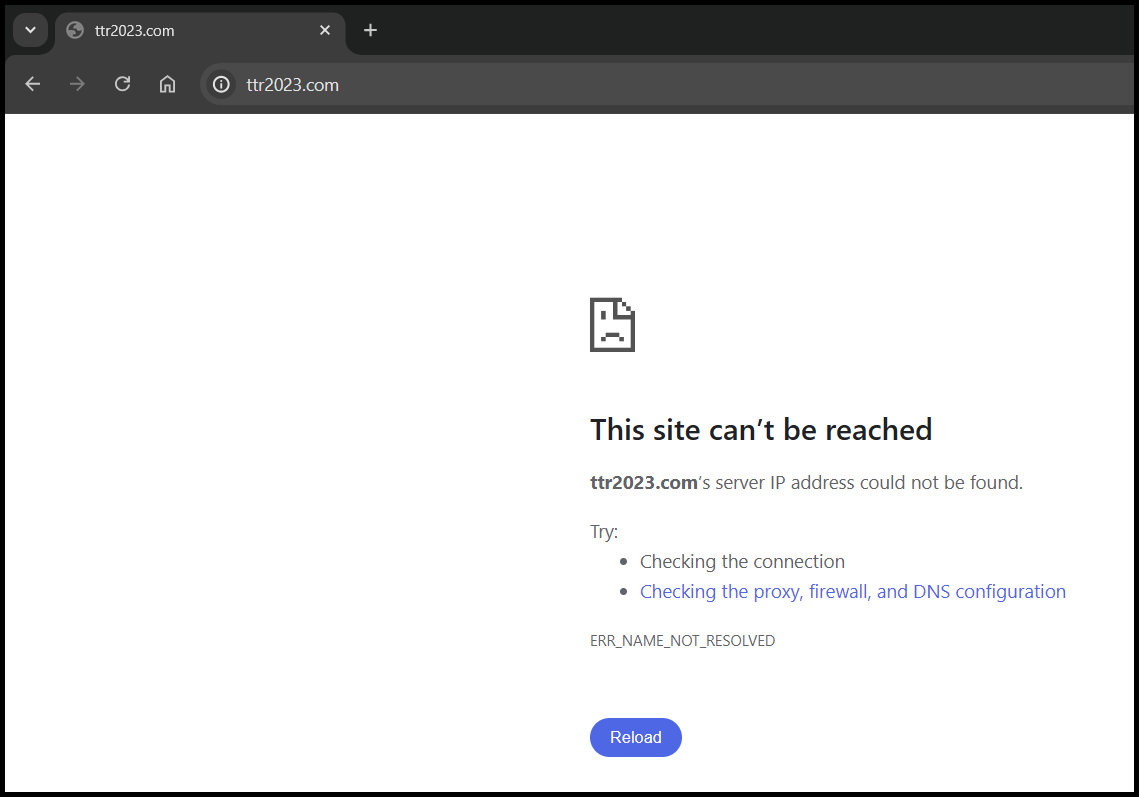Reload page using the toolbar refresh icon
1139x797 pixels.
click(x=122, y=84)
